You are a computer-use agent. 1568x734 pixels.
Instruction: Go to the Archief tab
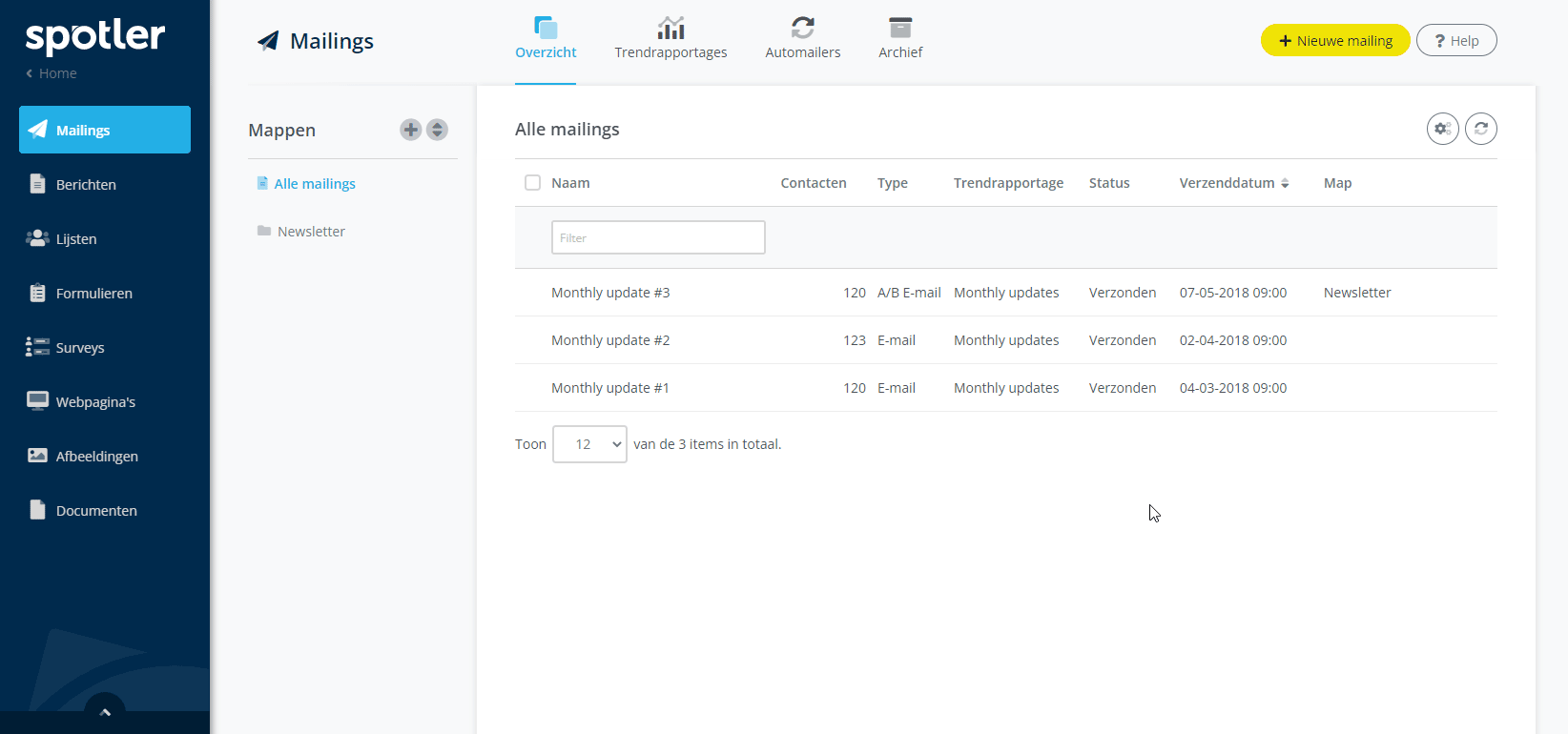900,40
